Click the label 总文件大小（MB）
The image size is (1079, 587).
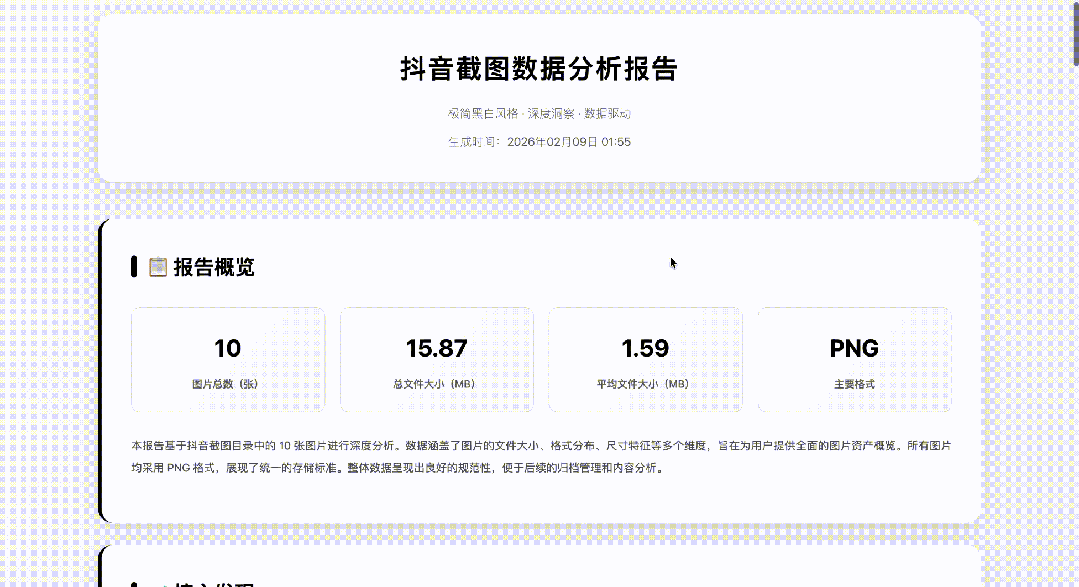(434, 384)
